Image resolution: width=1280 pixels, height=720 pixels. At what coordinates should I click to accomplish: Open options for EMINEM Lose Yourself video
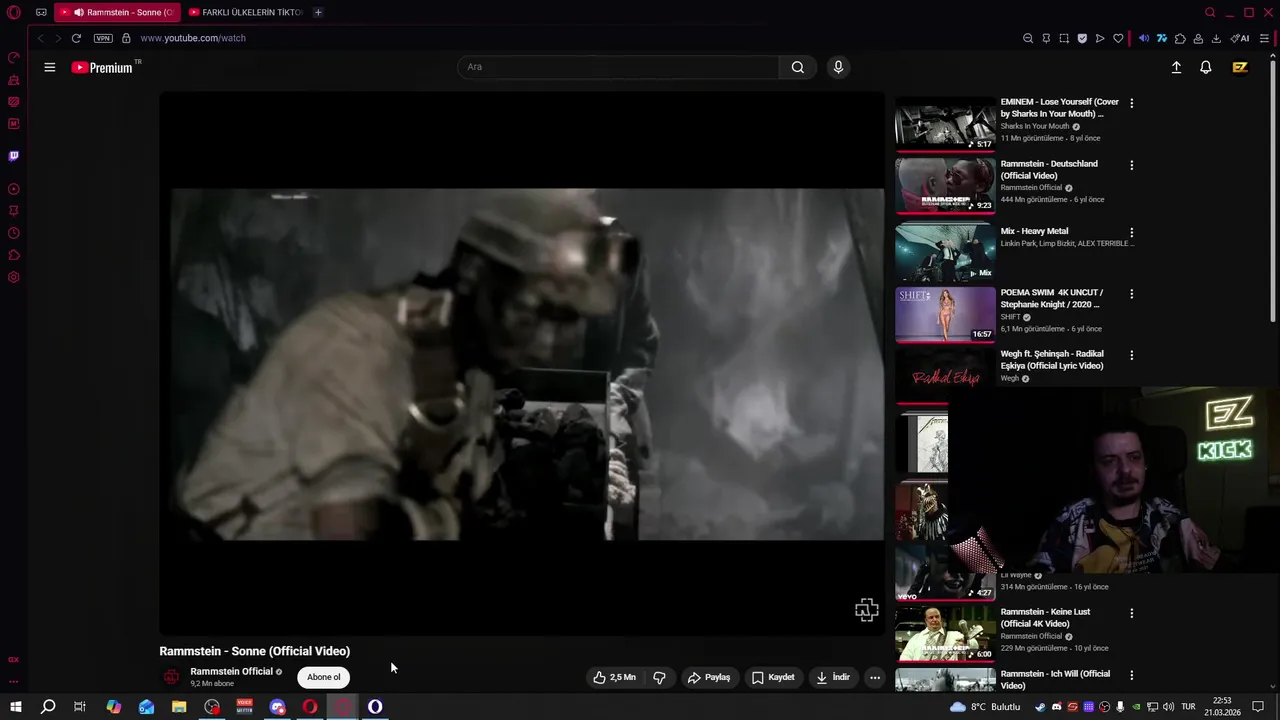1131,103
